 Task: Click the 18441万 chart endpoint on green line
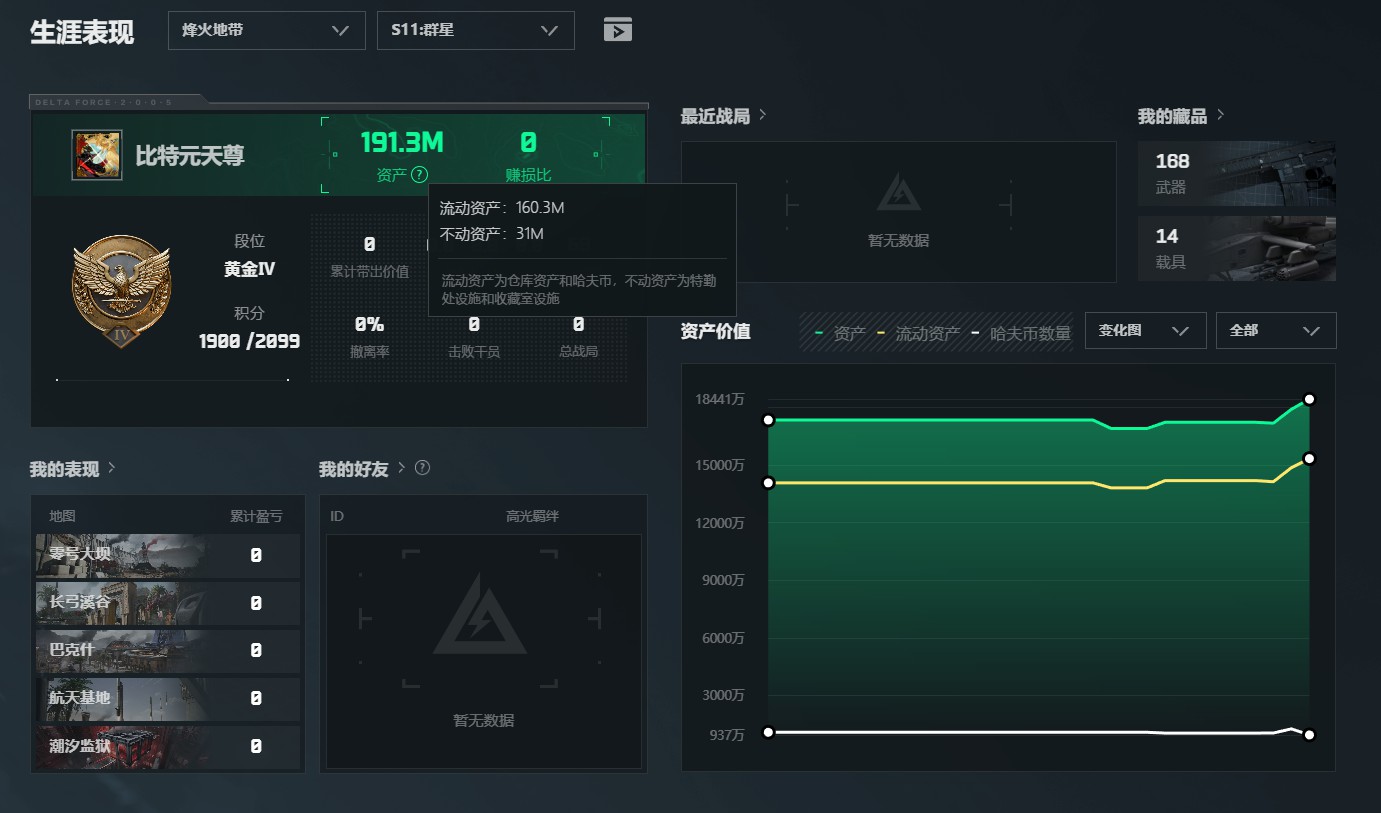(x=1309, y=399)
